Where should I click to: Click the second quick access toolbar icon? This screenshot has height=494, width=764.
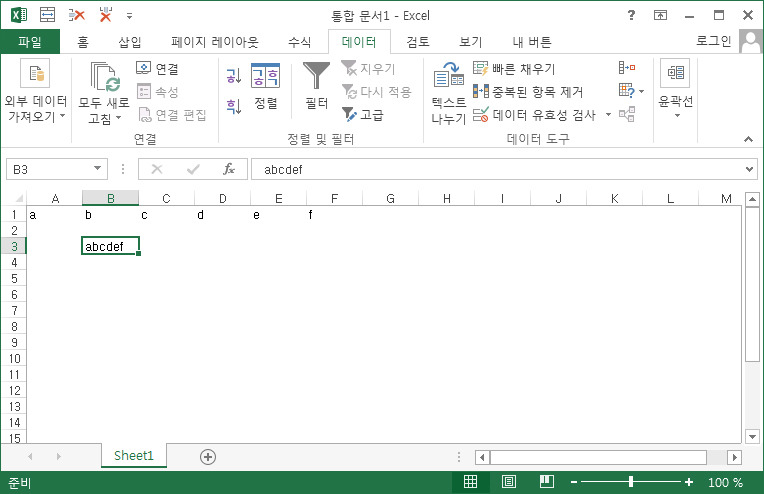(x=47, y=15)
